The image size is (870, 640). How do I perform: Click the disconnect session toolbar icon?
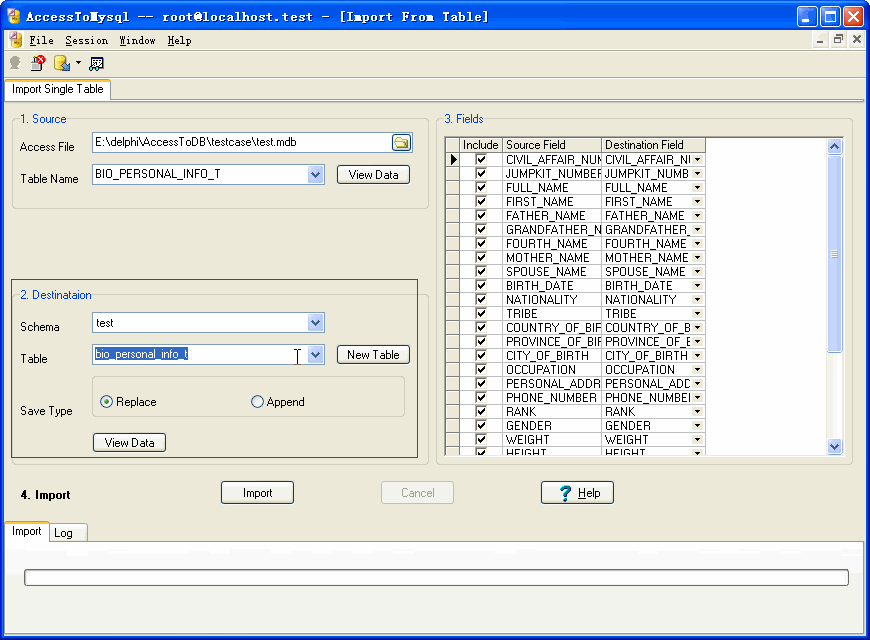click(38, 63)
